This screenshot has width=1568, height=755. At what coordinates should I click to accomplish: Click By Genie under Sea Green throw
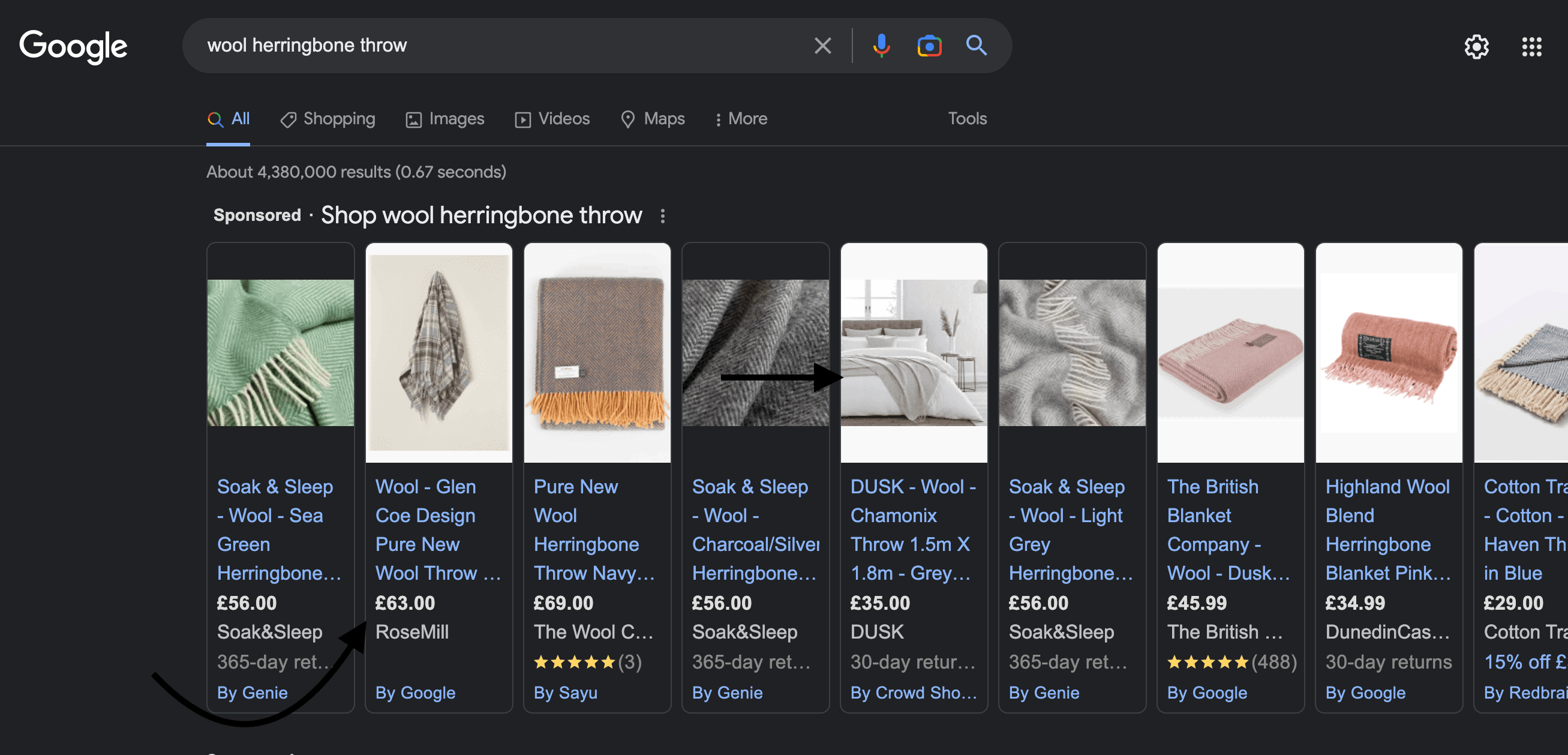252,693
